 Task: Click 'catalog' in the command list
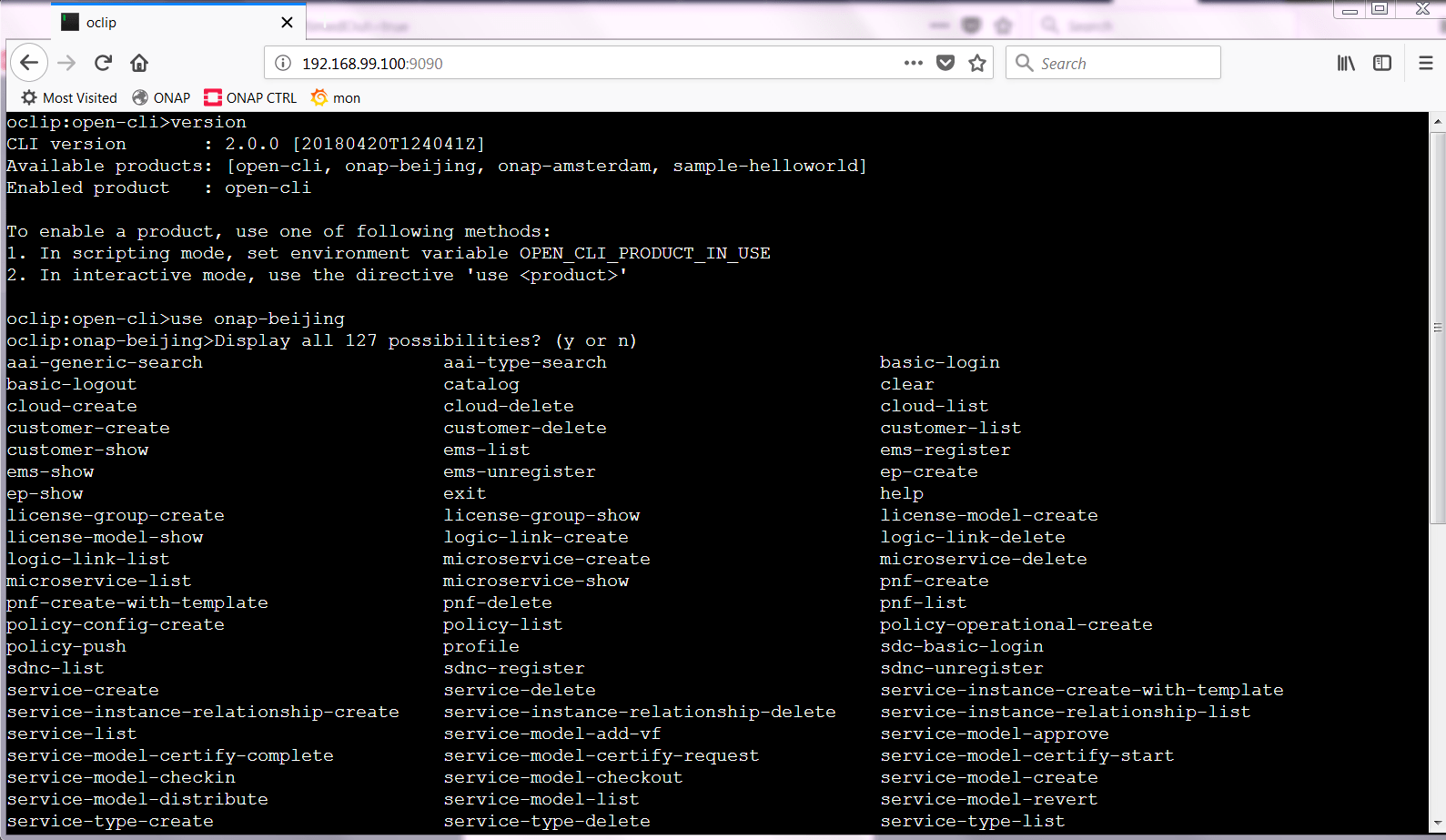[481, 384]
